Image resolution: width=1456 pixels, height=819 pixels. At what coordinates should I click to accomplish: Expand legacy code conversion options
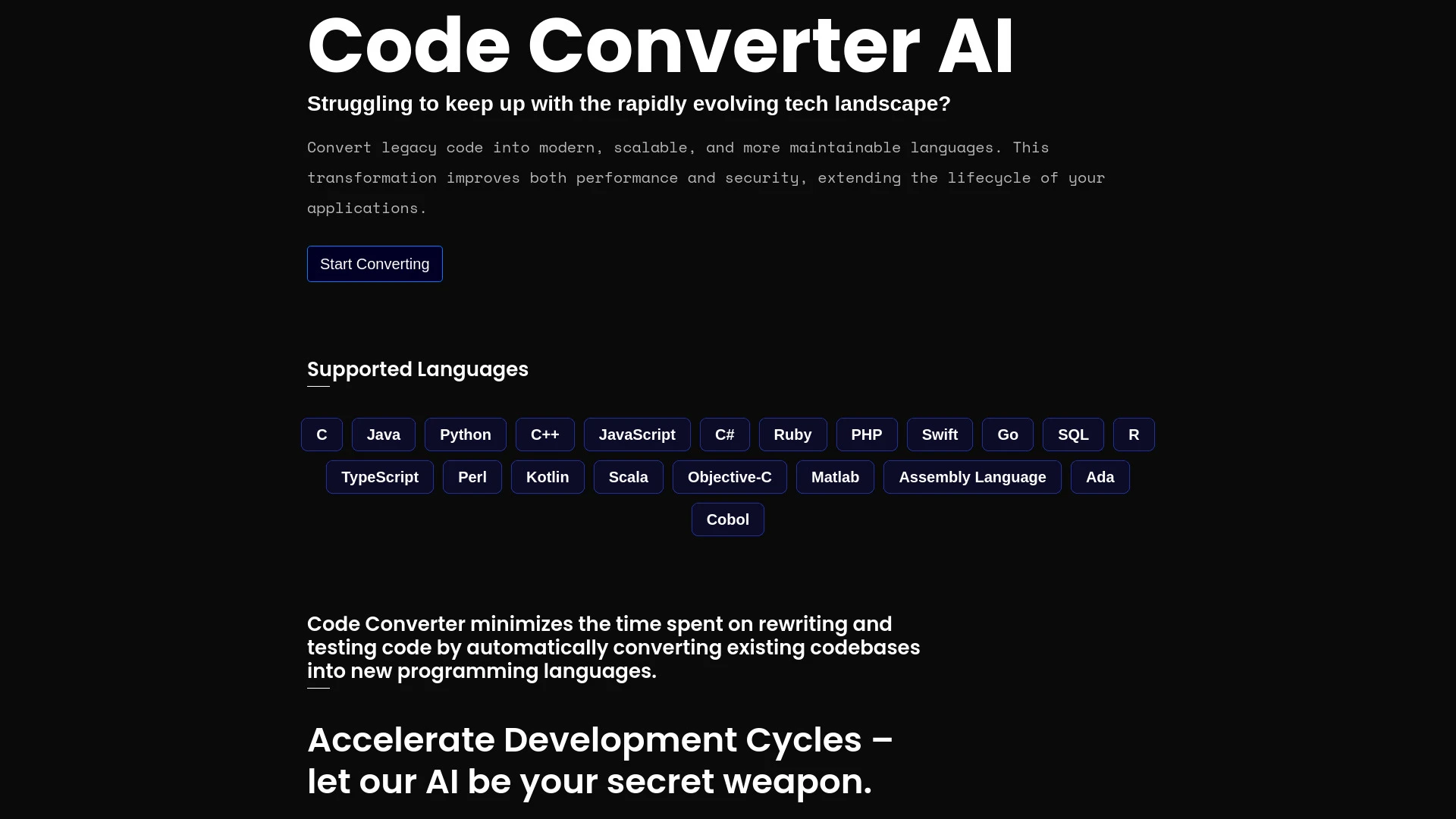[x=374, y=264]
